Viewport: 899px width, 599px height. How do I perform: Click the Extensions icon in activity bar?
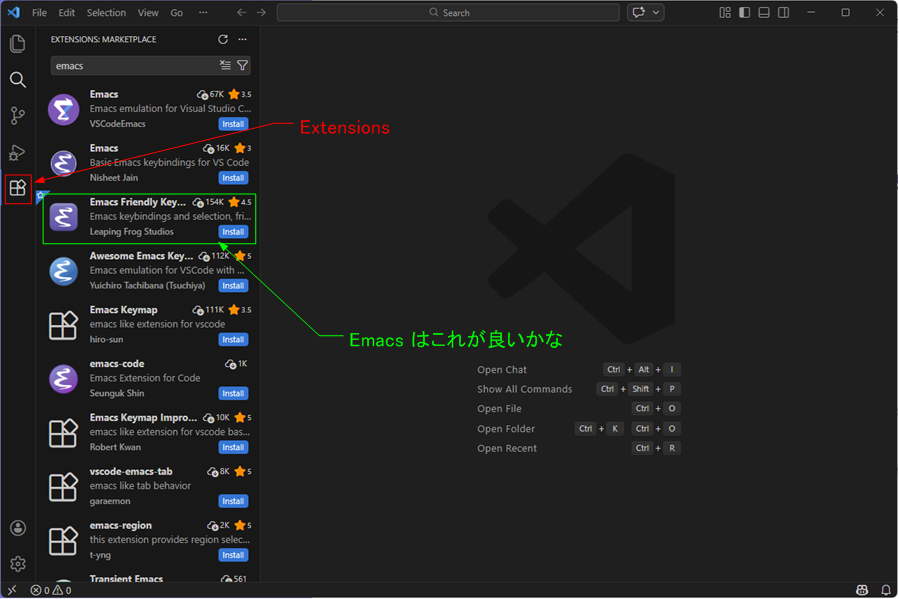(x=17, y=188)
